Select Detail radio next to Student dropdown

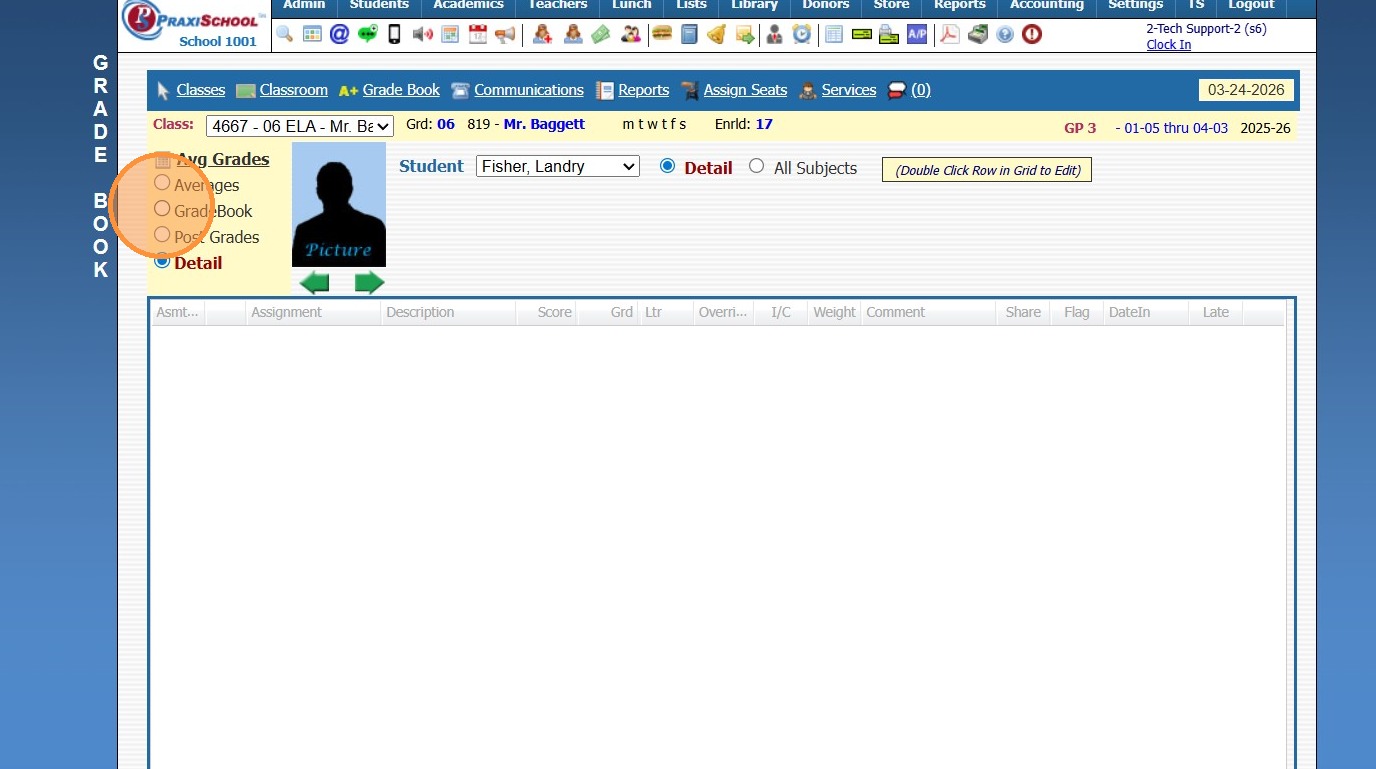tap(668, 166)
